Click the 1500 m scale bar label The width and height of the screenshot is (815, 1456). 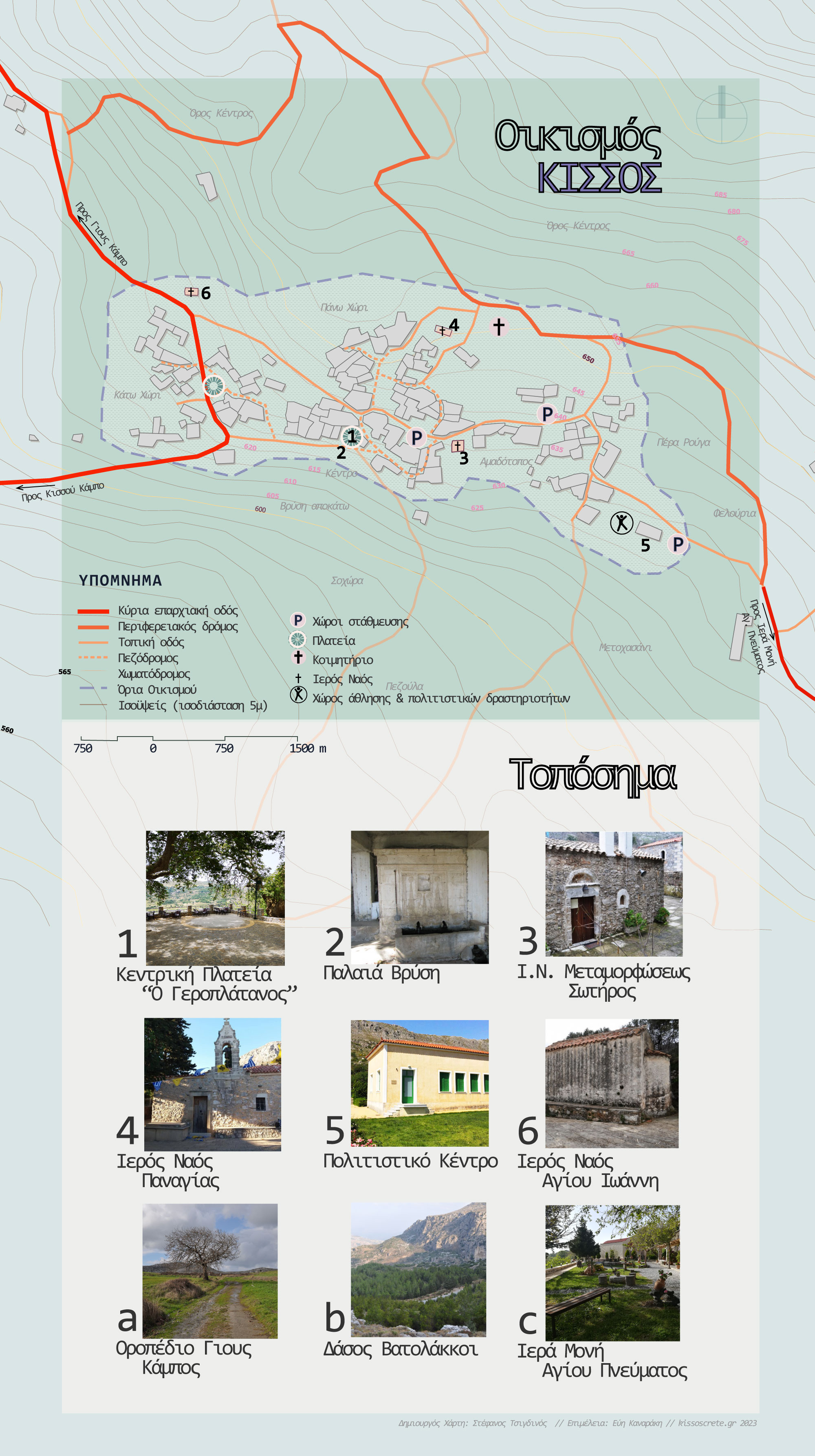click(x=308, y=748)
